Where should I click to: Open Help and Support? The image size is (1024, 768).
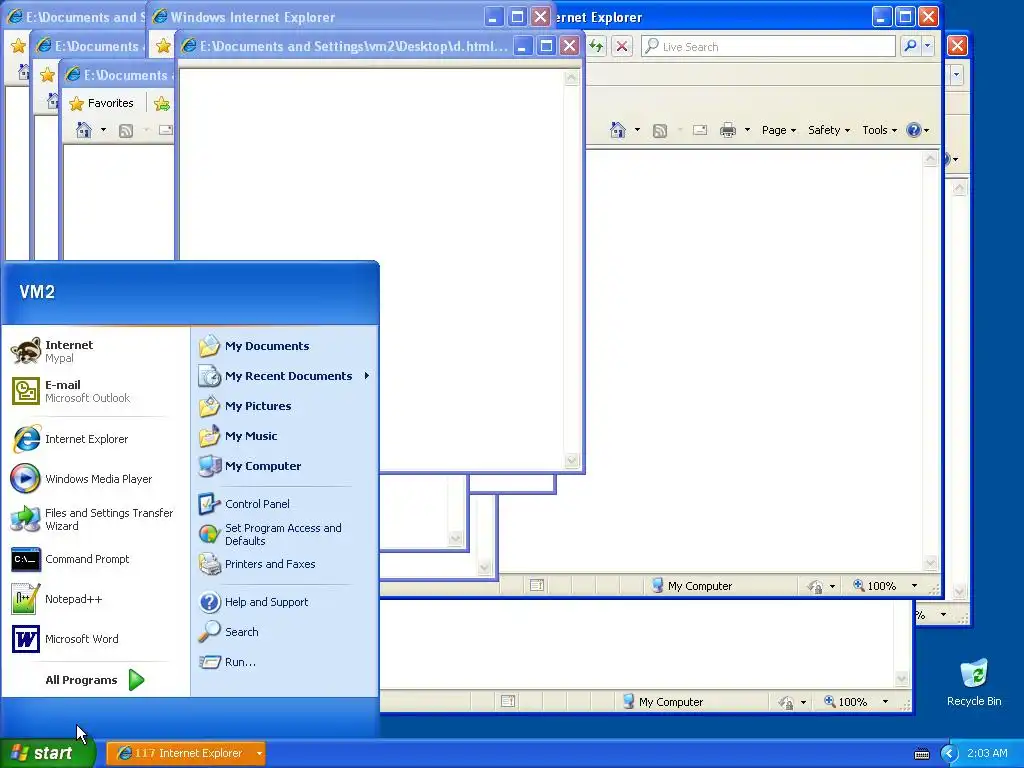tap(285, 602)
